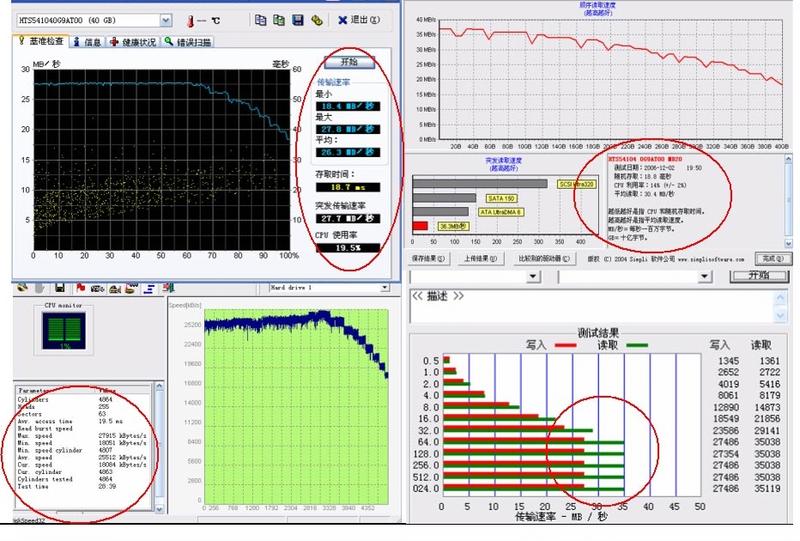Click the 19.5% CPU usage value
The height and width of the screenshot is (541, 800).
[348, 248]
